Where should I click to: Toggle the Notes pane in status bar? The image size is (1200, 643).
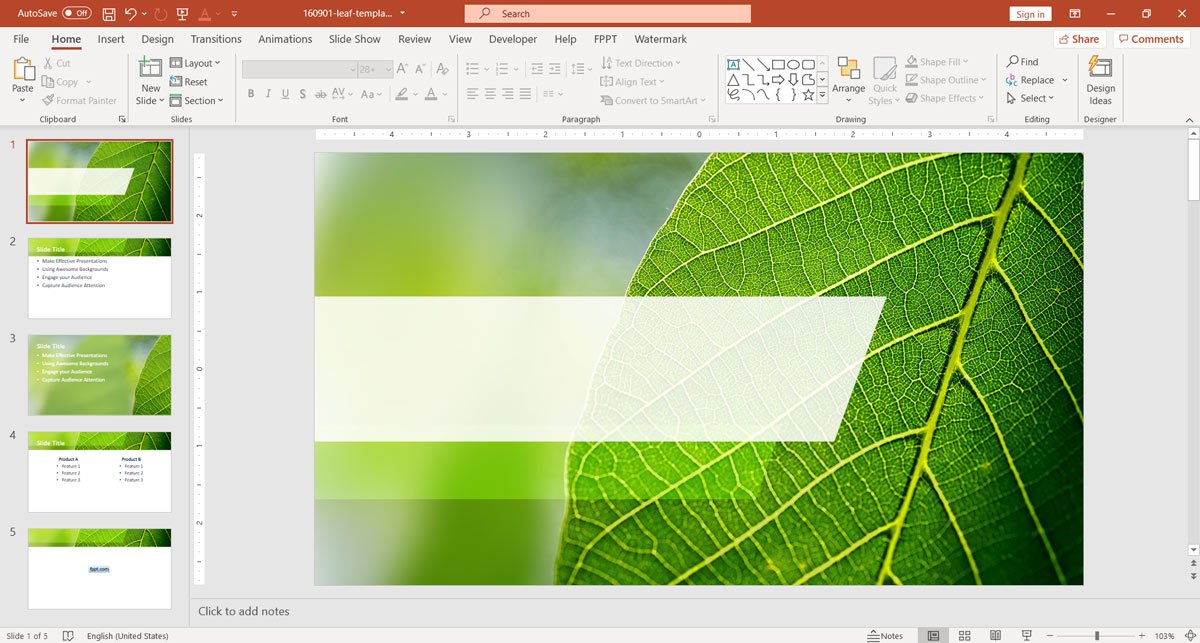885,636
